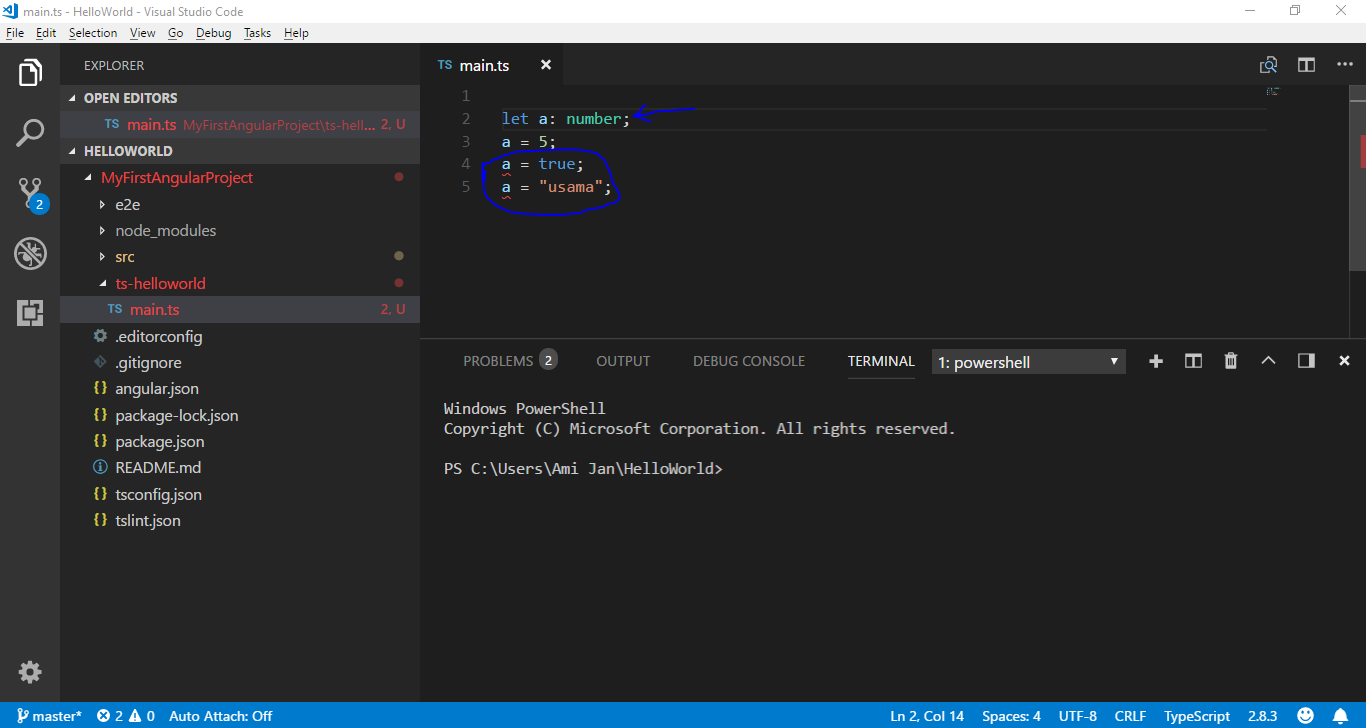Screen dimensions: 1366x728
Task: Click the Open Changes icon in editor toolbar
Action: (x=1268, y=65)
